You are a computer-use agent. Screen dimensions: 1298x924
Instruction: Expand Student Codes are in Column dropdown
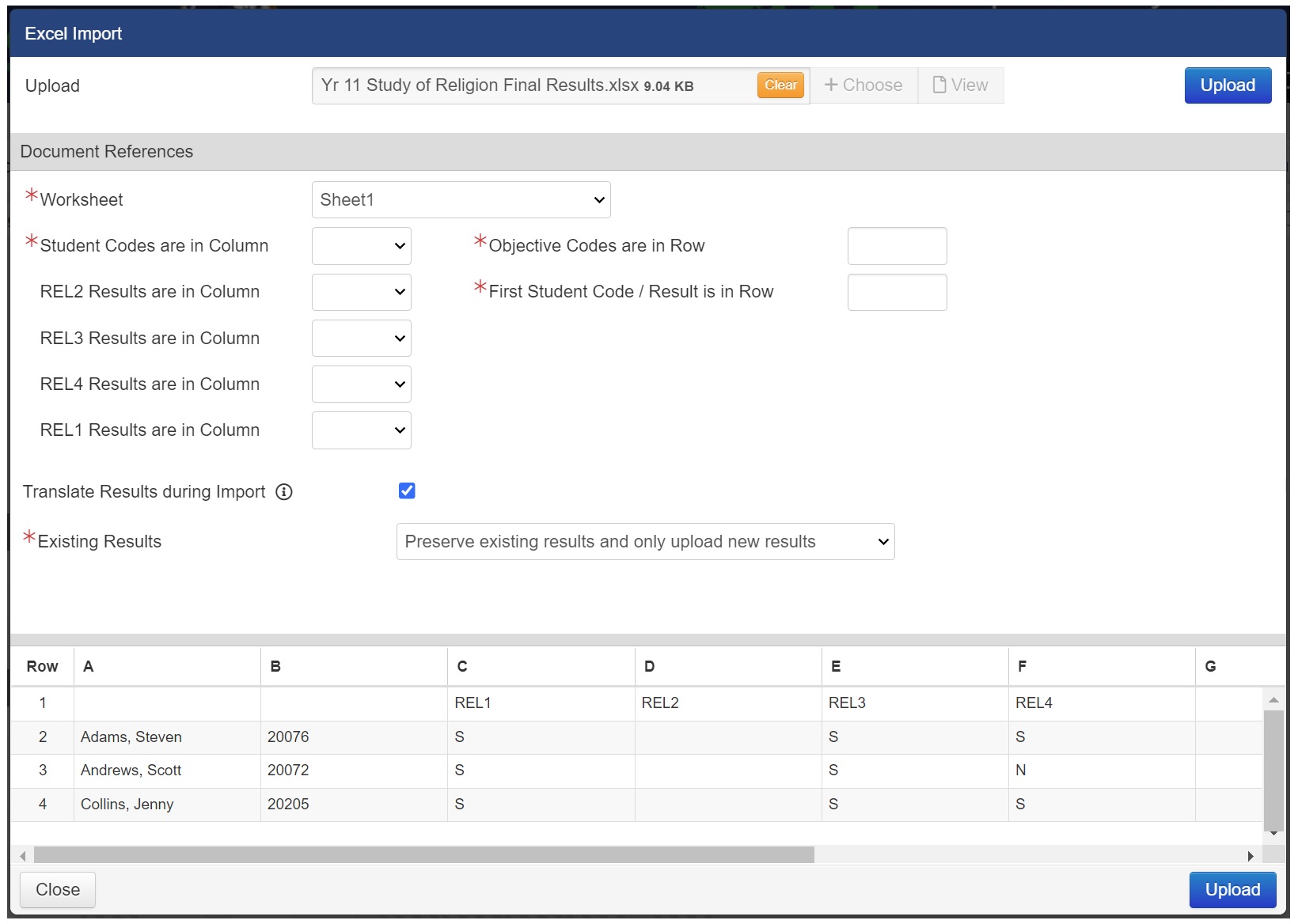coord(362,246)
